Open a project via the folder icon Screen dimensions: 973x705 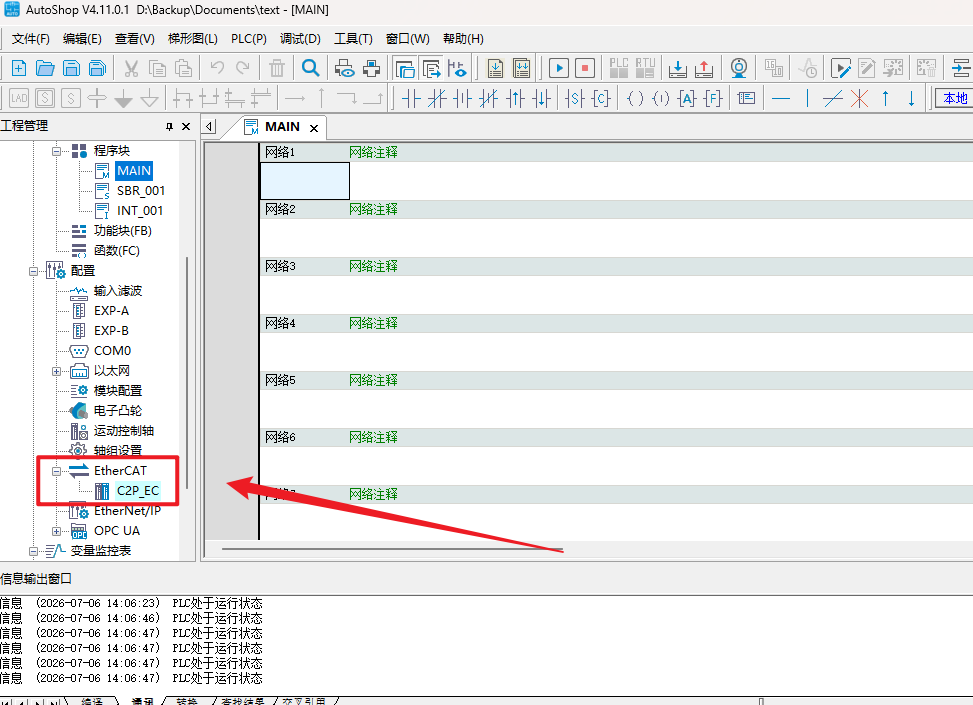[45, 68]
